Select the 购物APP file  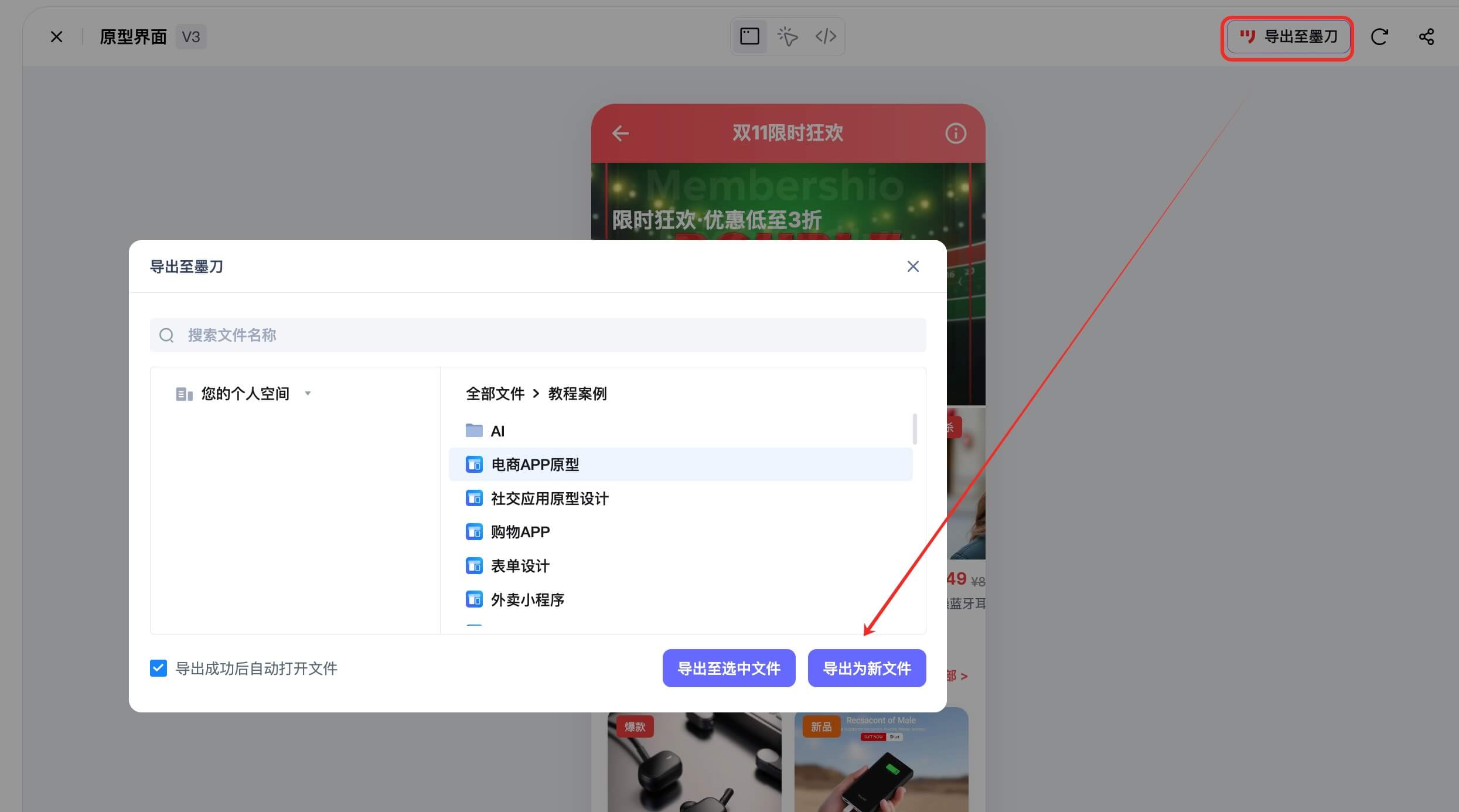pyautogui.click(x=681, y=532)
